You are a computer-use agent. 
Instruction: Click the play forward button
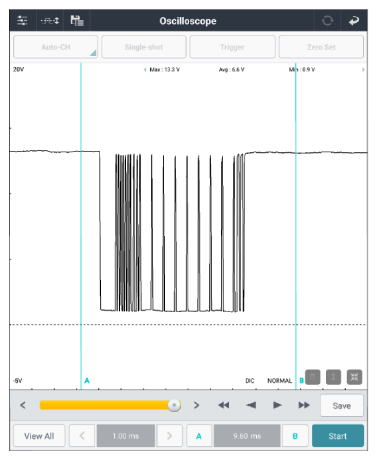tap(277, 405)
